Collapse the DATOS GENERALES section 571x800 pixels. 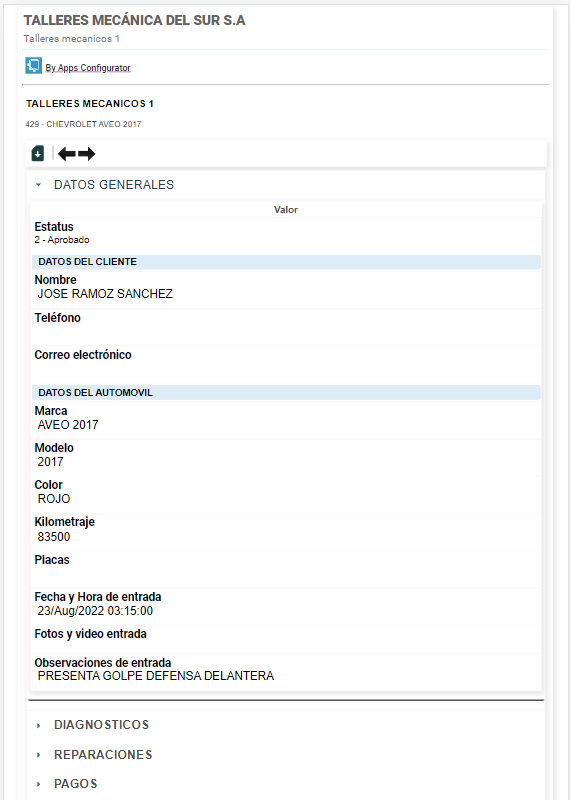[114, 185]
